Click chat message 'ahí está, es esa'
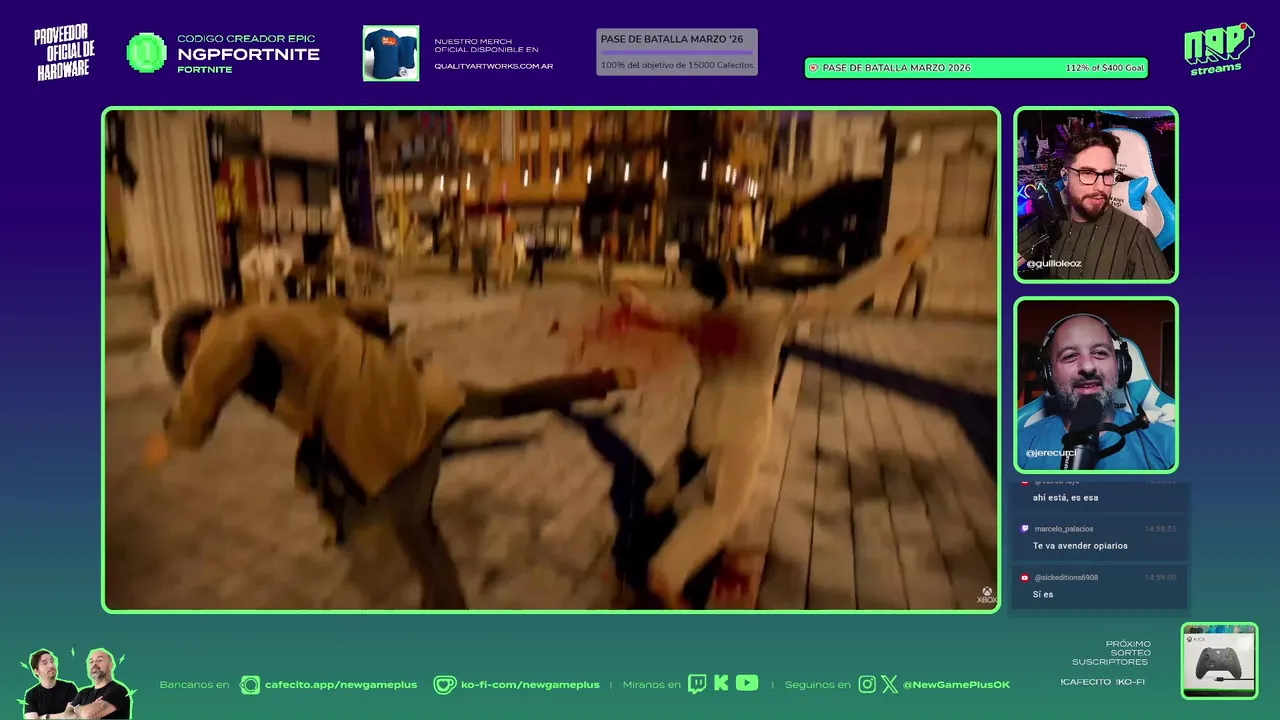Screen dimensions: 1280x720 tap(1065, 497)
